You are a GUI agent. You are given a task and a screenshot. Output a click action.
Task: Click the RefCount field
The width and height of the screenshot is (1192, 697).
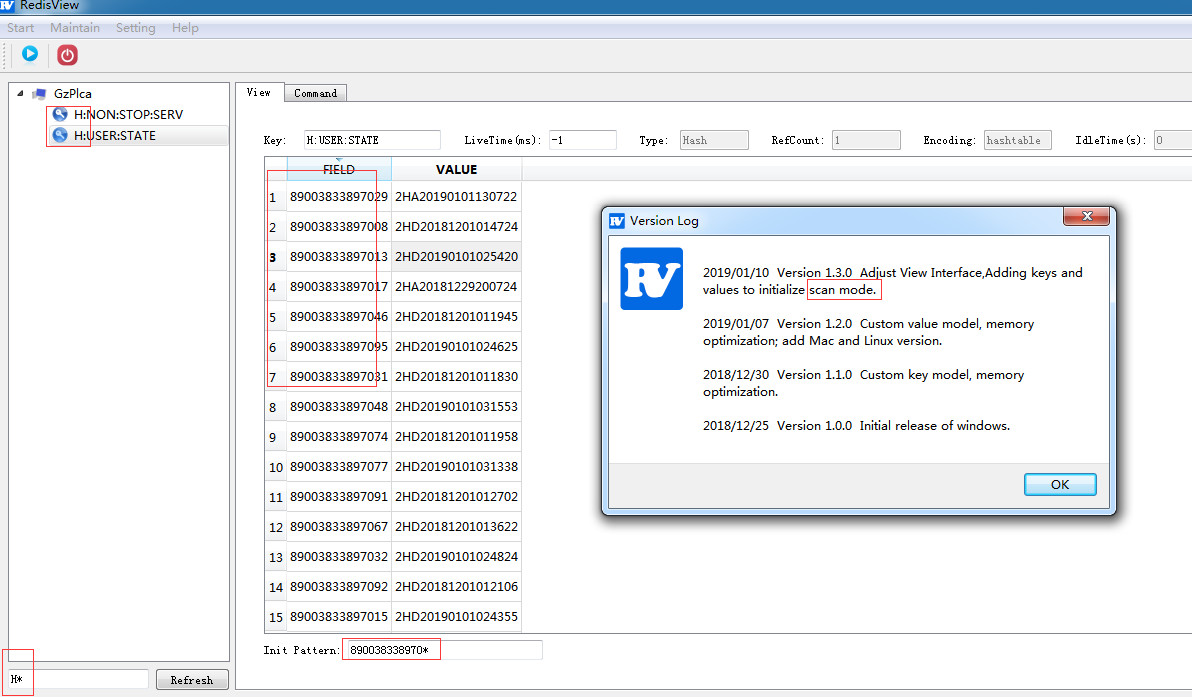pos(866,140)
